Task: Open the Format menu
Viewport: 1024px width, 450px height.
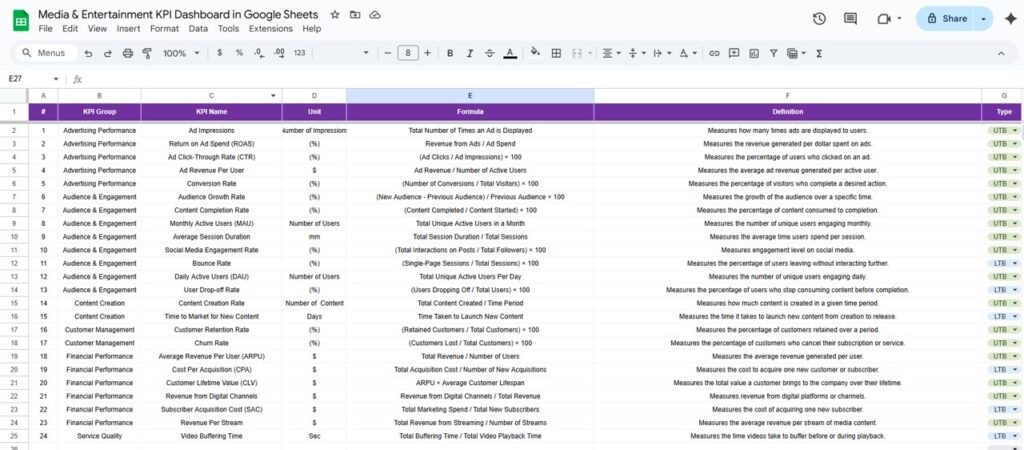Action: click(165, 29)
